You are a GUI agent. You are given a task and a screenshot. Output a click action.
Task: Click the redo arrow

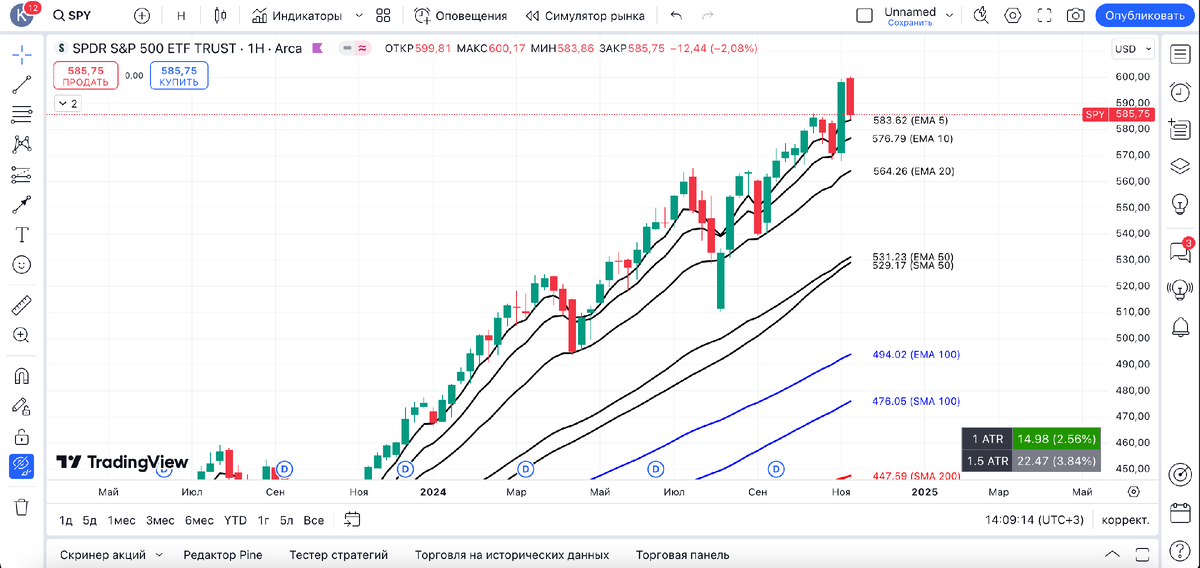coord(709,16)
